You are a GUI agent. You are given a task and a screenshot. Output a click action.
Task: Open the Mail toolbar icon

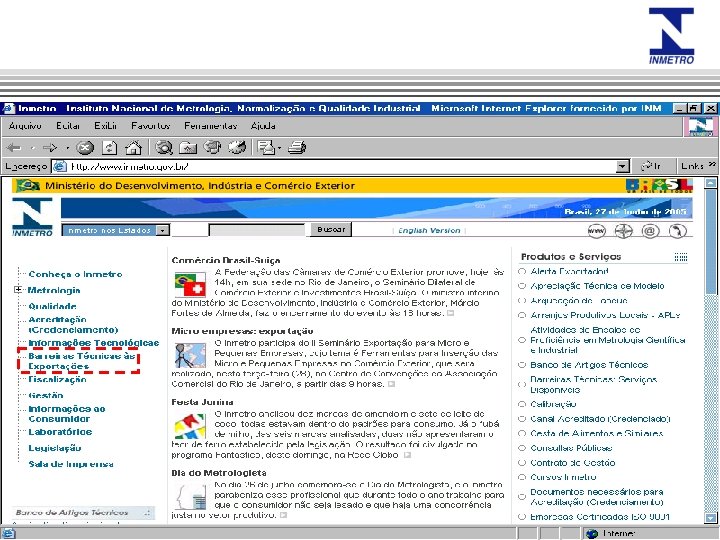point(266,148)
